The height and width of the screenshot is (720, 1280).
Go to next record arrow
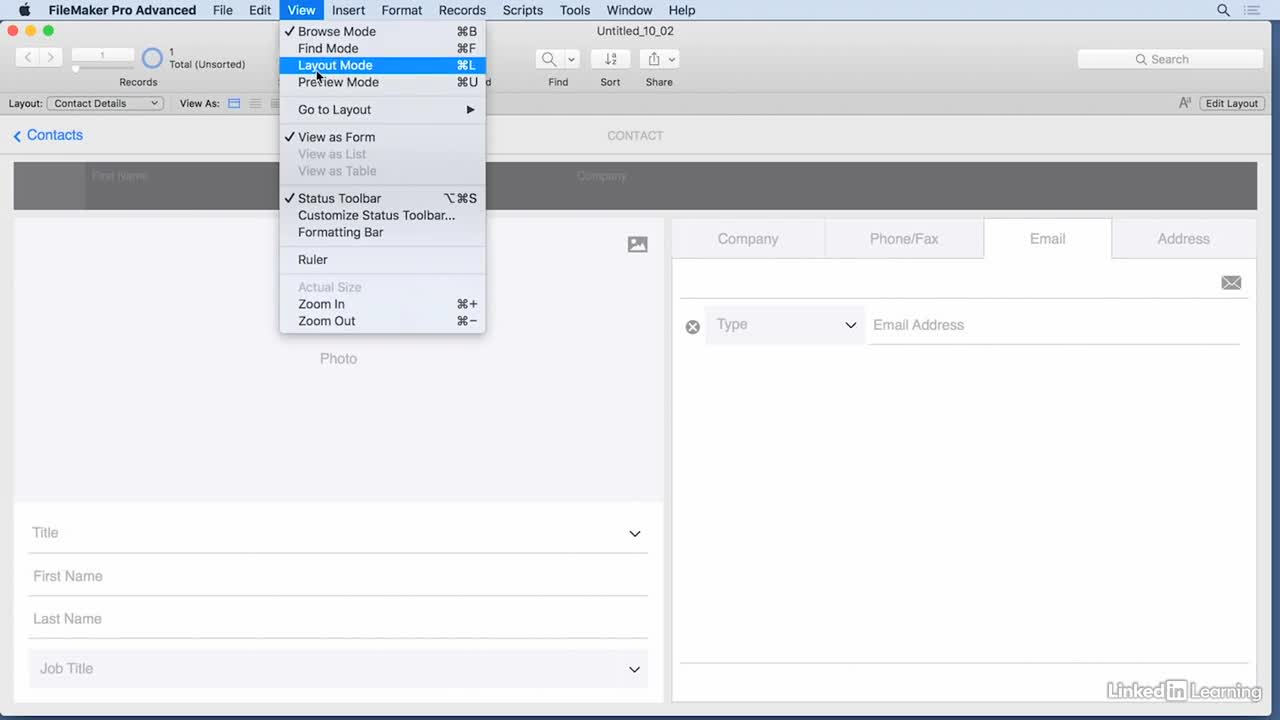pyautogui.click(x=50, y=58)
